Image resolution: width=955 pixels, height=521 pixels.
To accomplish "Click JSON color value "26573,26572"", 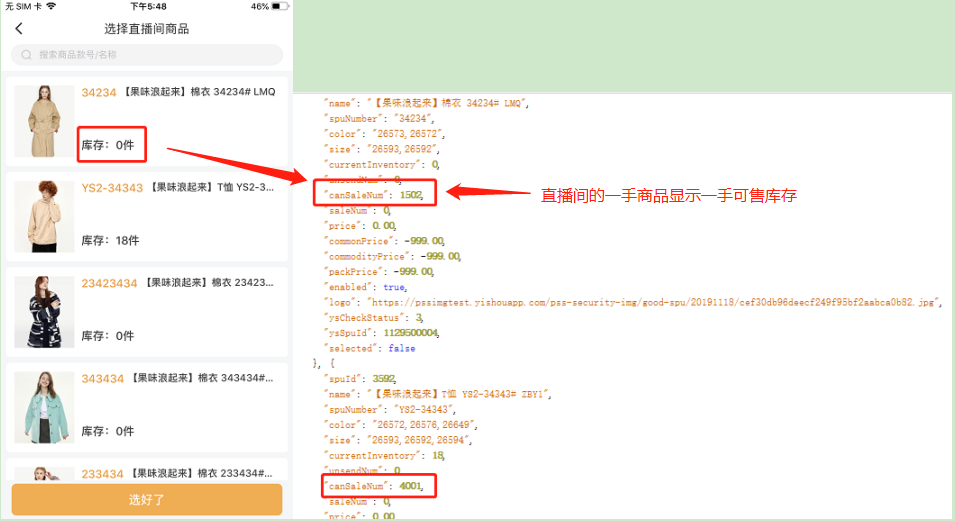I will pos(409,133).
